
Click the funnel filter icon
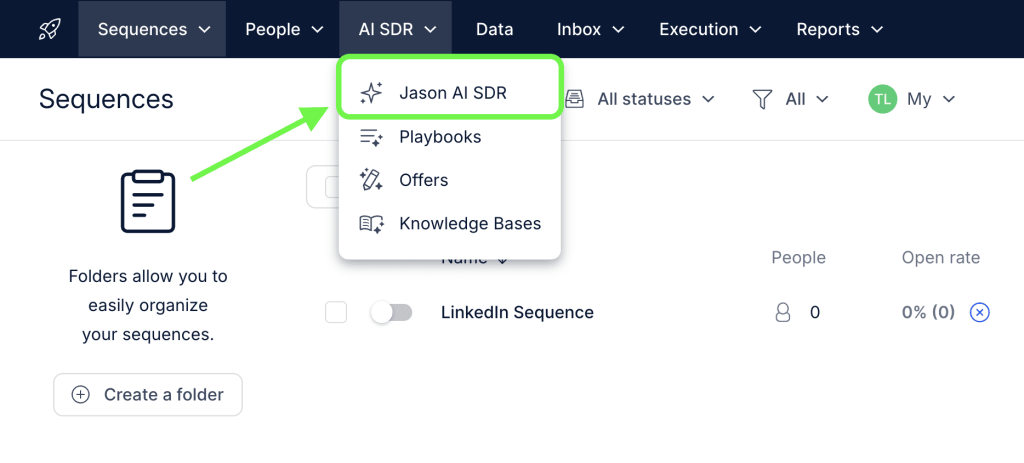click(x=762, y=99)
